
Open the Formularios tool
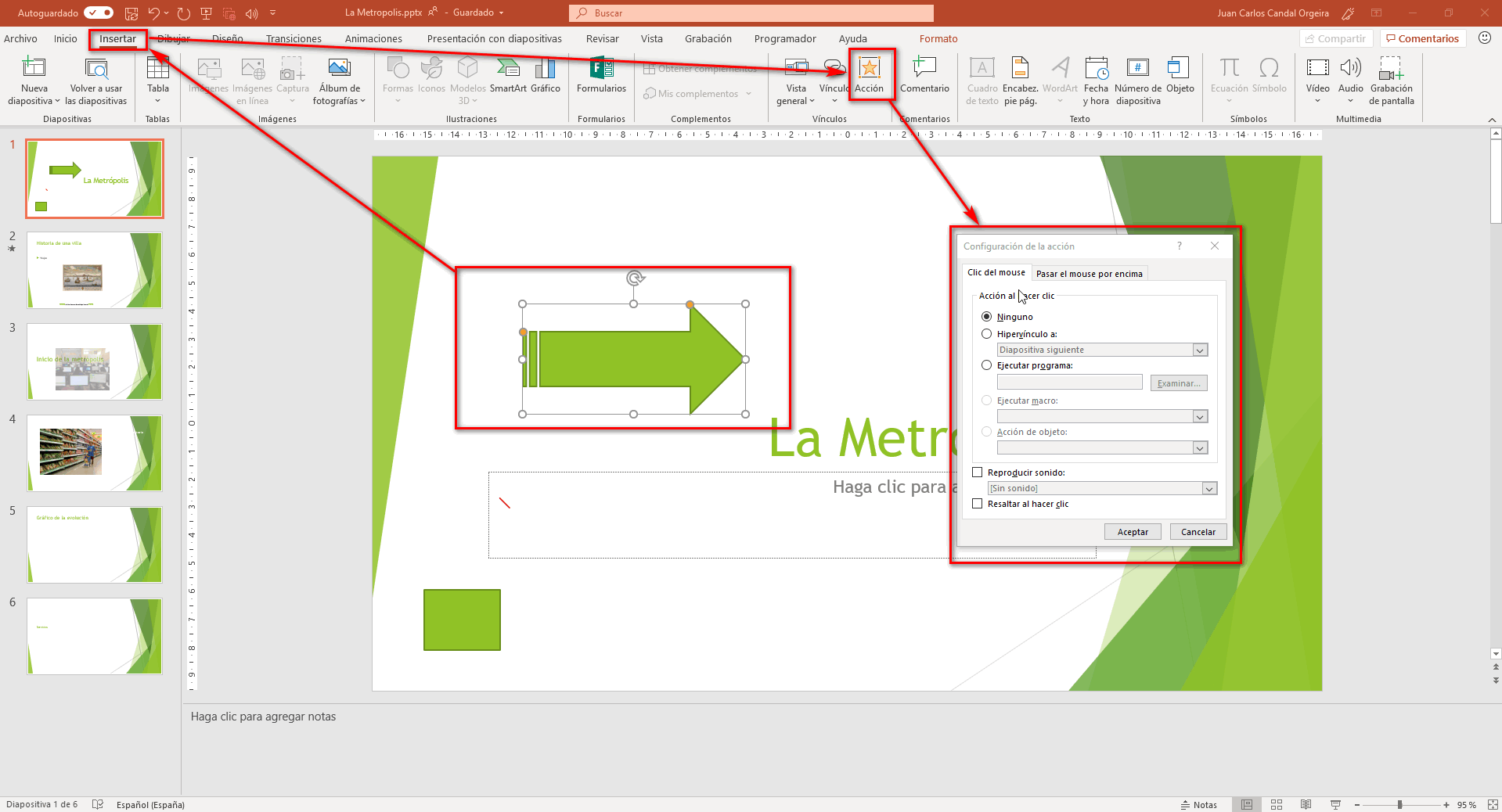point(601,76)
